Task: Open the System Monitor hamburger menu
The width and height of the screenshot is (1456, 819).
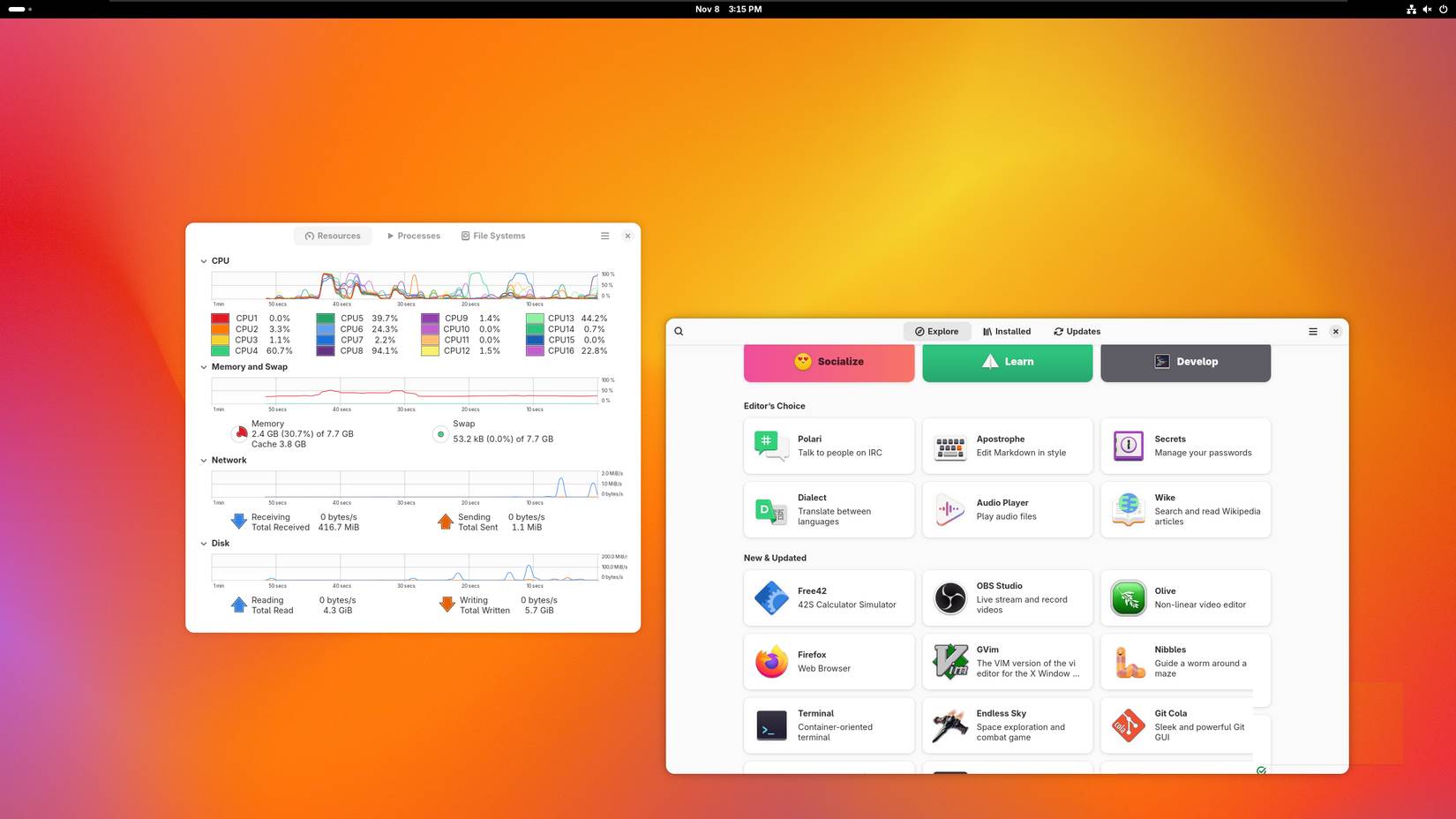Action: 604,236
